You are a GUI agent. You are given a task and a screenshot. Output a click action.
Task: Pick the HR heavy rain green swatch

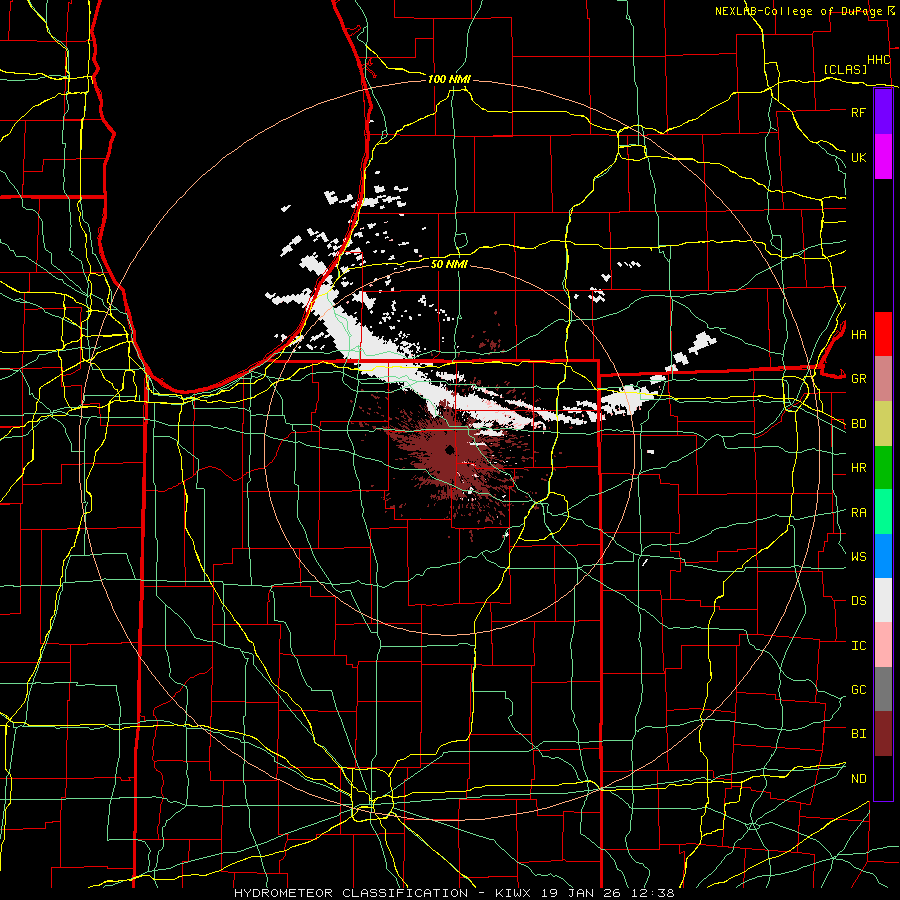883,468
